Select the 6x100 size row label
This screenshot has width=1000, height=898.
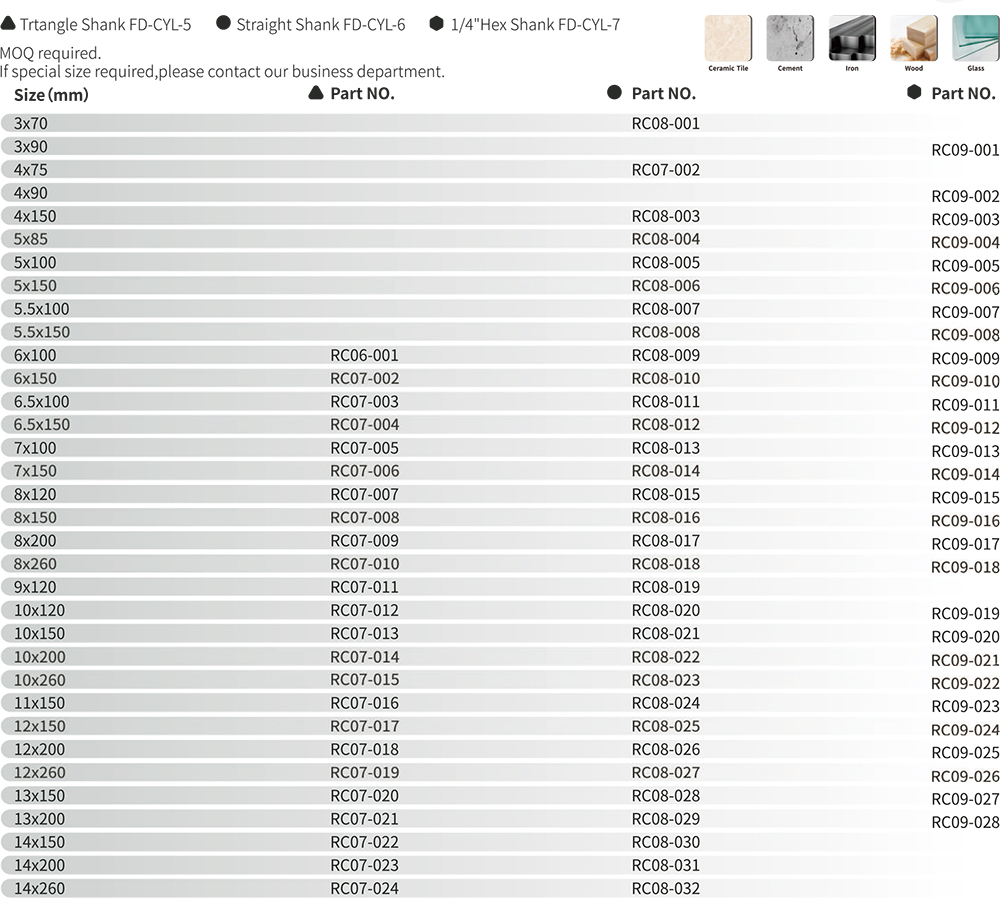pos(35,355)
